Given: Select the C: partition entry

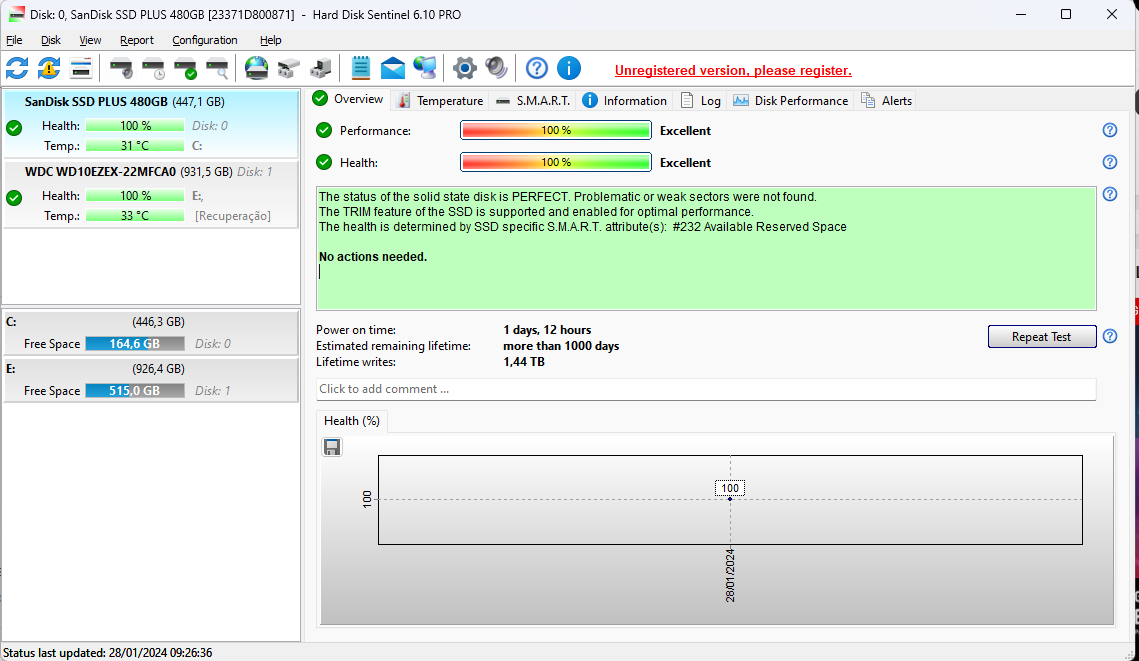Looking at the screenshot, I should tap(150, 333).
